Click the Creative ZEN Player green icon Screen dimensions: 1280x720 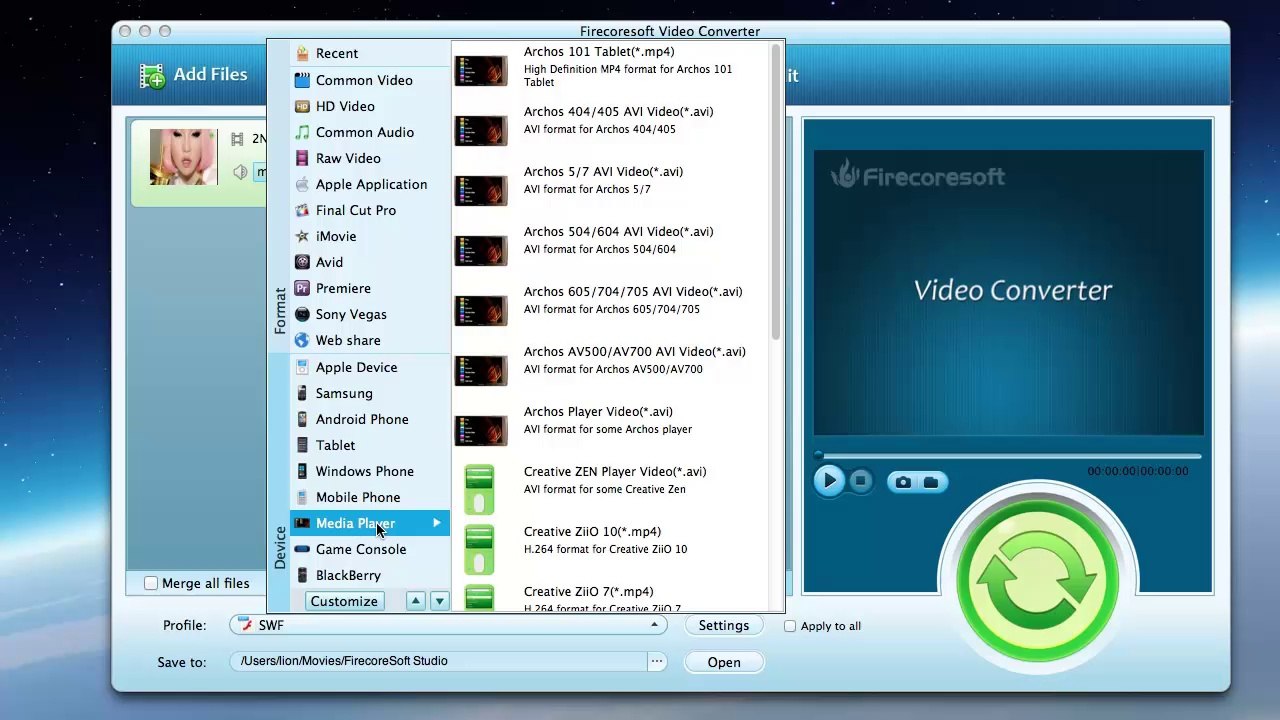(x=479, y=490)
